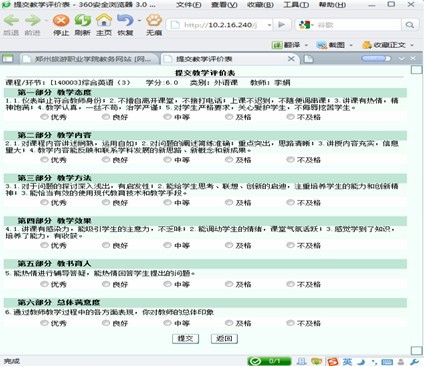This screenshot has height=366, width=424.
Task: Refresh the page with the green refresh icon
Action: 83,21
